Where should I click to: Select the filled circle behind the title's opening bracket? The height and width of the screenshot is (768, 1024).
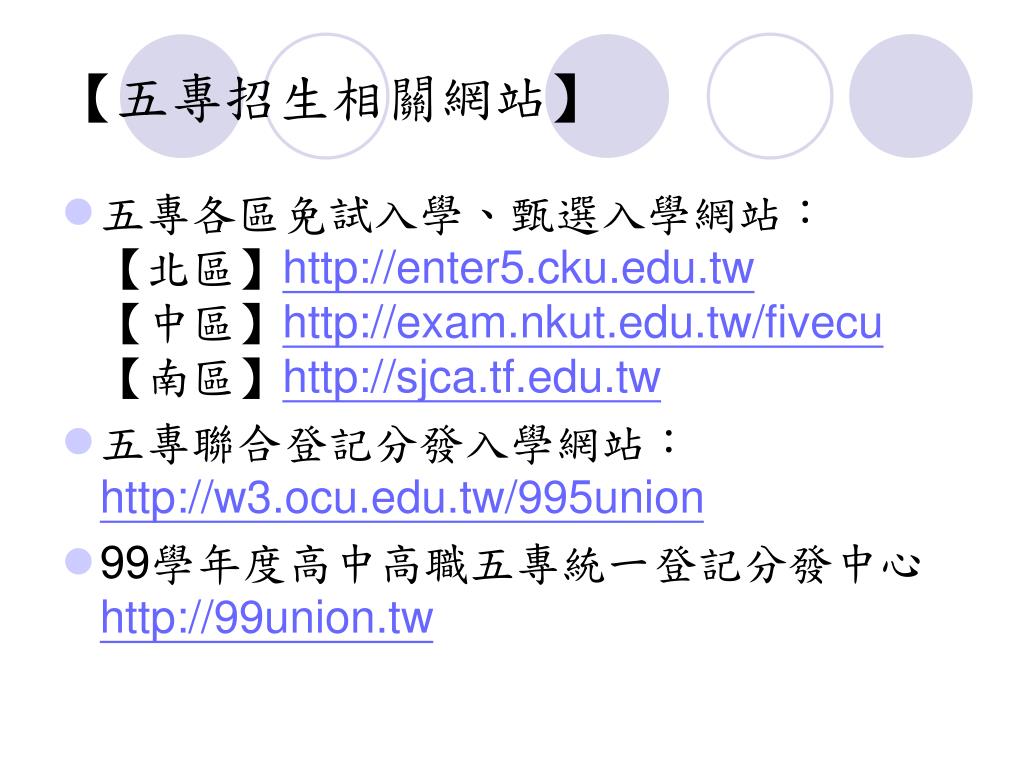tap(182, 96)
